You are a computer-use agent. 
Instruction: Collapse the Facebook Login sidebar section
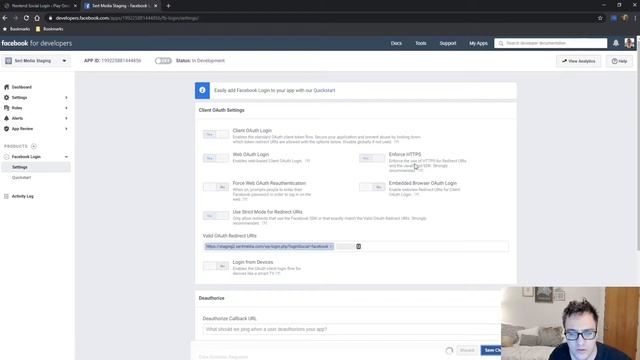(x=66, y=157)
